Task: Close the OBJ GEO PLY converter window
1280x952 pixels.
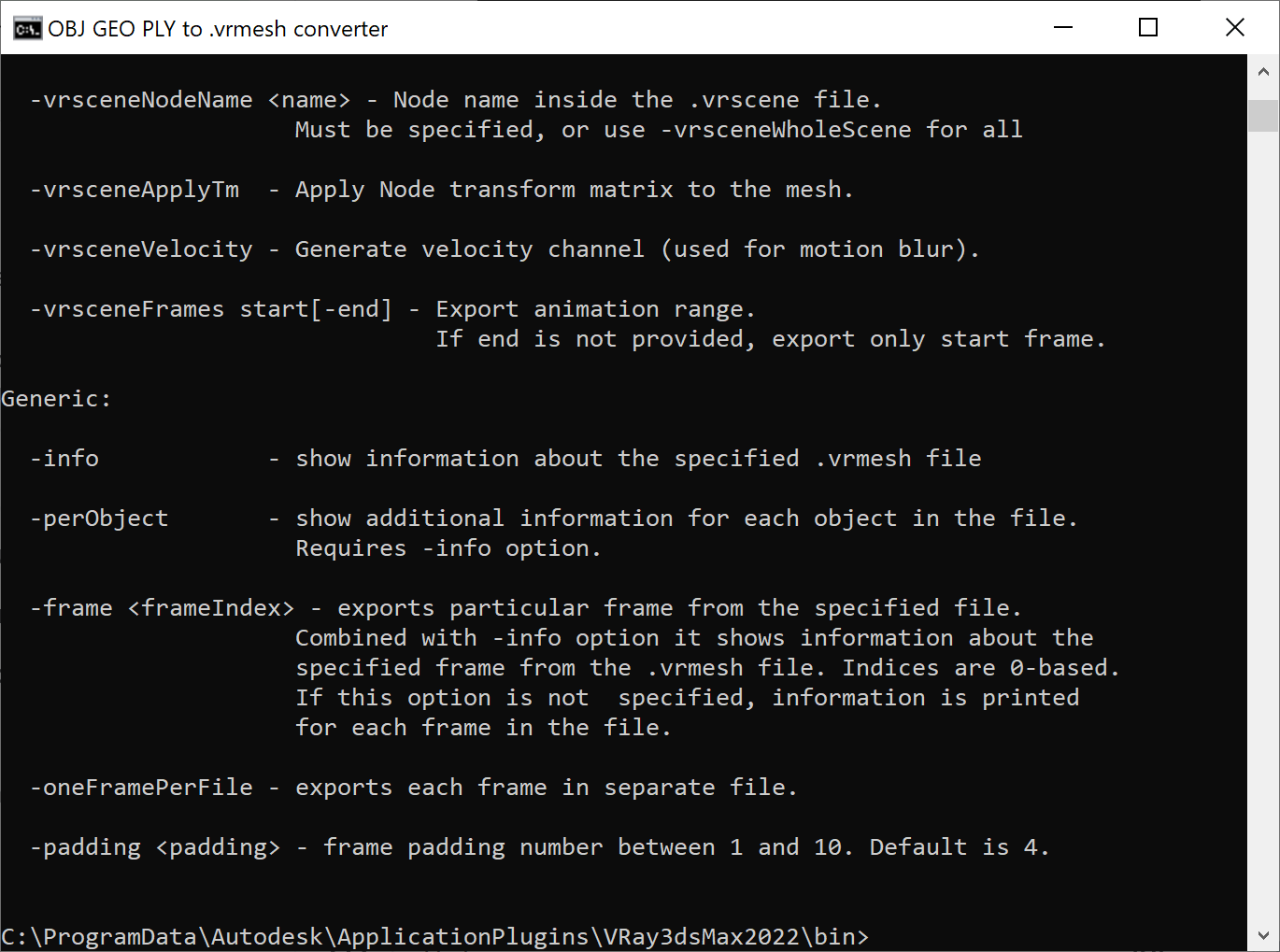Action: click(x=1234, y=28)
